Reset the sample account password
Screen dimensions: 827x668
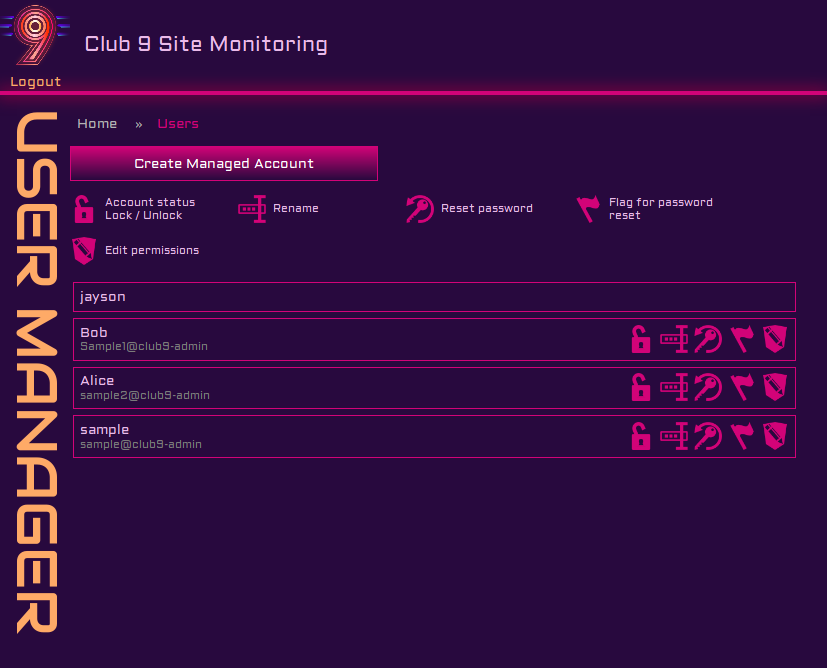coord(708,437)
